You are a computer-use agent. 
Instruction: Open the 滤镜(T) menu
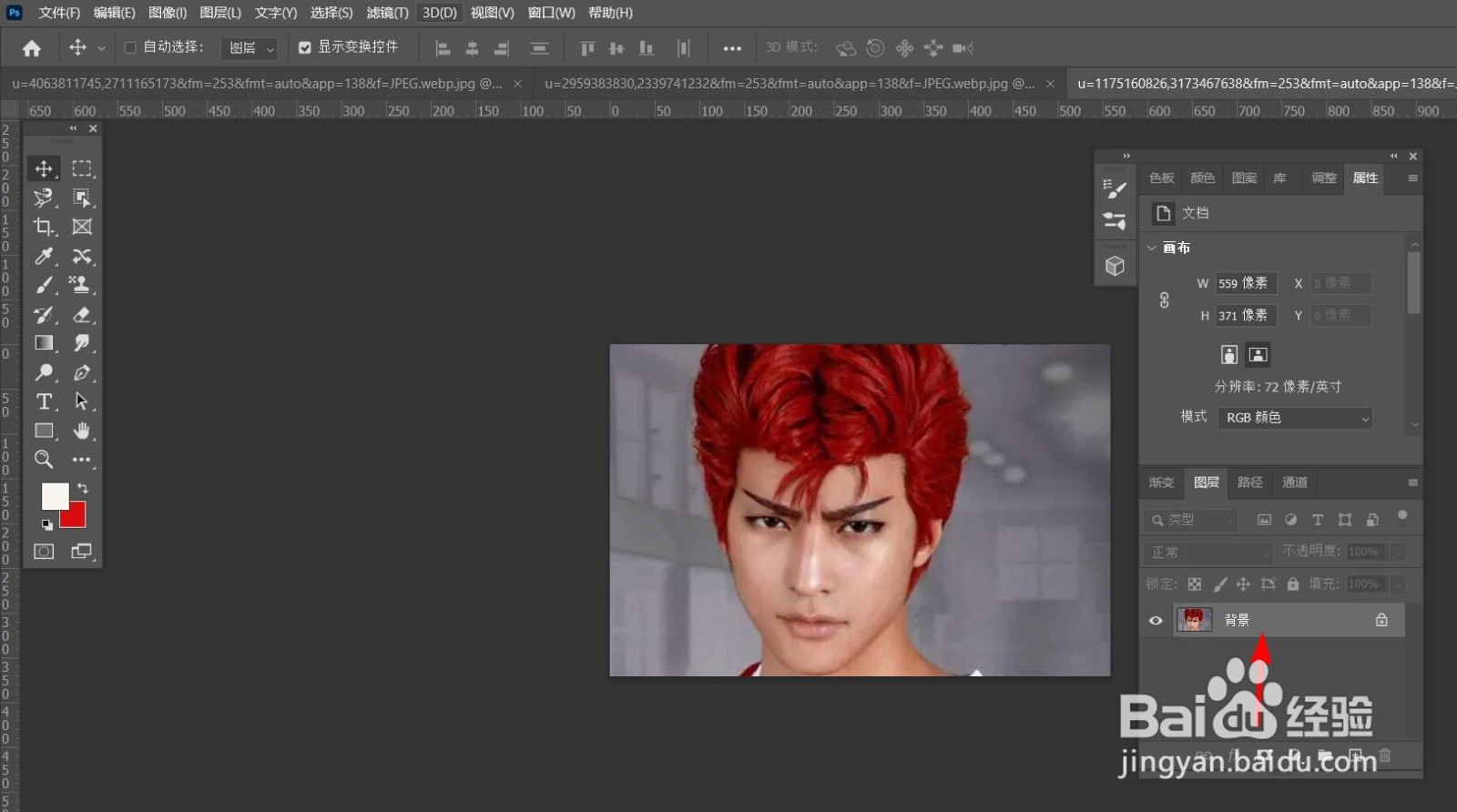click(387, 13)
